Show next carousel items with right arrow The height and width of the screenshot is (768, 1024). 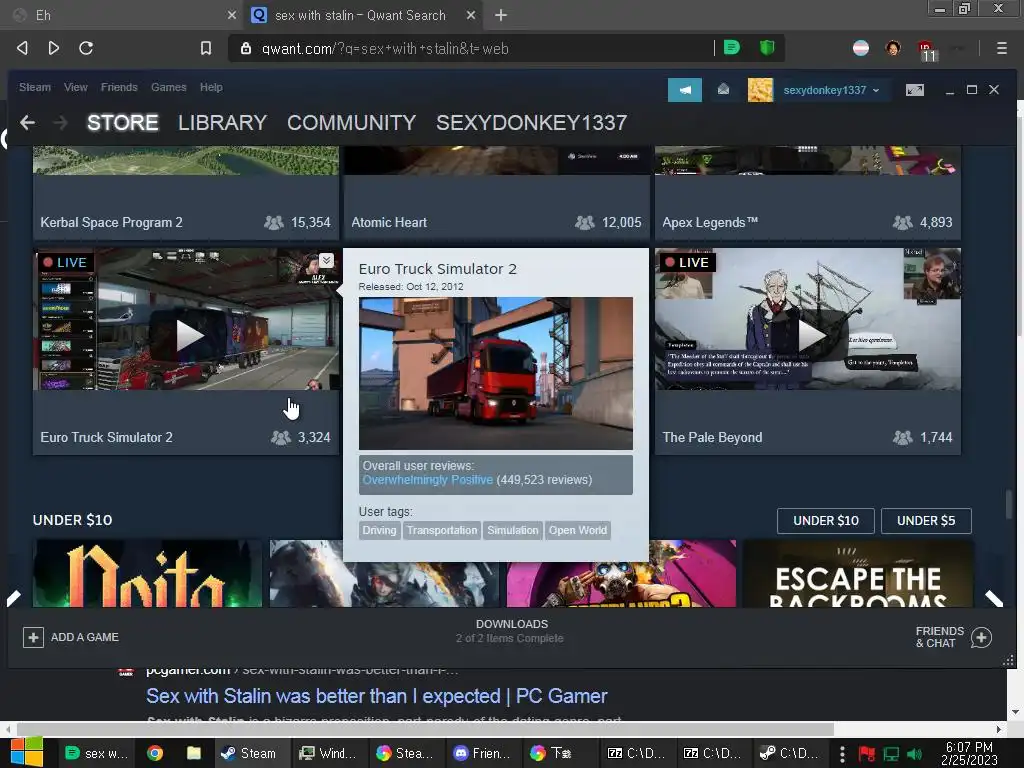tap(993, 598)
